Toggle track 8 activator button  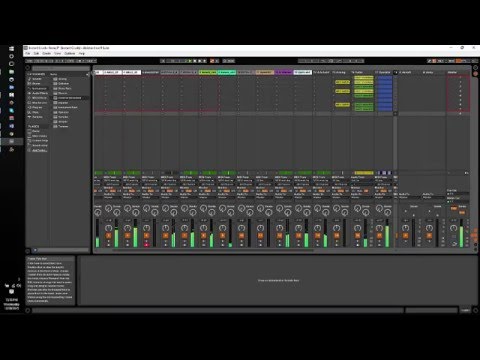[223, 236]
